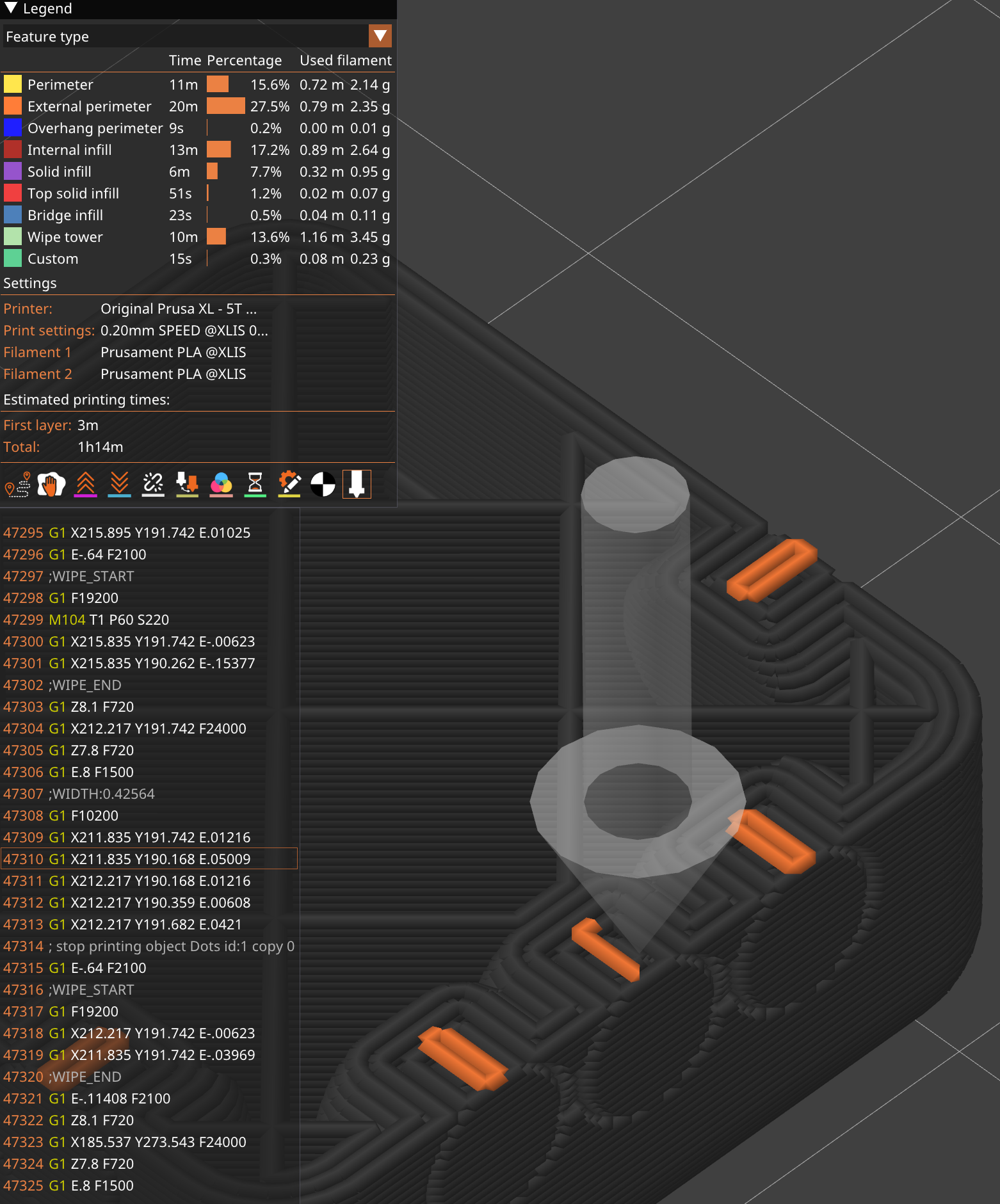The width and height of the screenshot is (1000, 1204).
Task: Click Total time '1h14m'
Action: click(x=100, y=447)
